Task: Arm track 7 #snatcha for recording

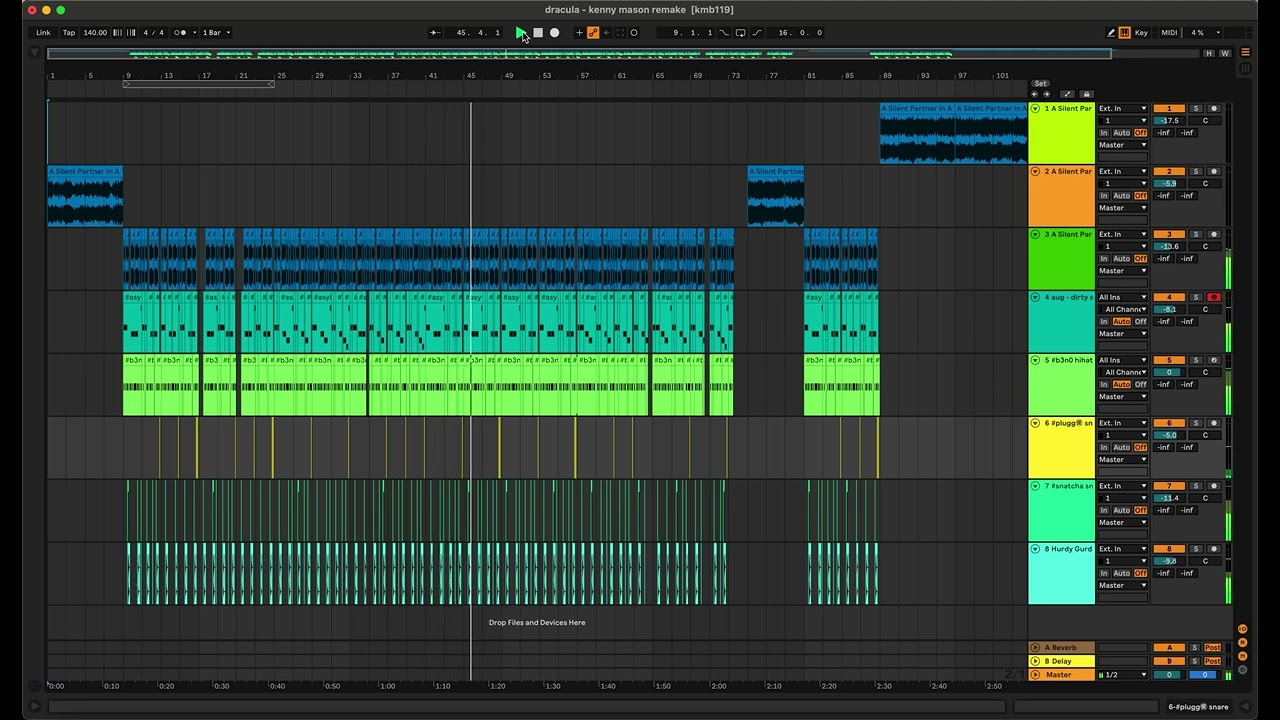Action: click(x=1214, y=486)
